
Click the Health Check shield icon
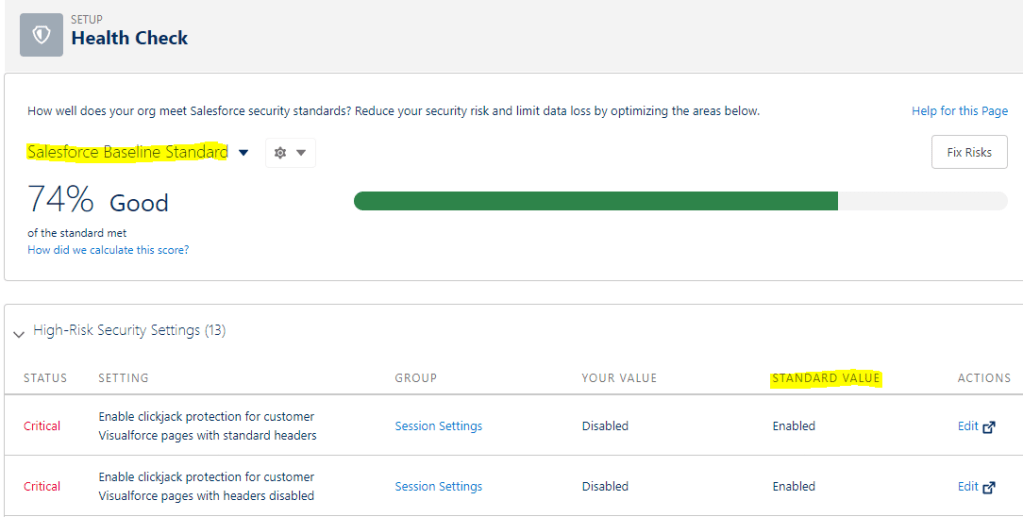41,36
